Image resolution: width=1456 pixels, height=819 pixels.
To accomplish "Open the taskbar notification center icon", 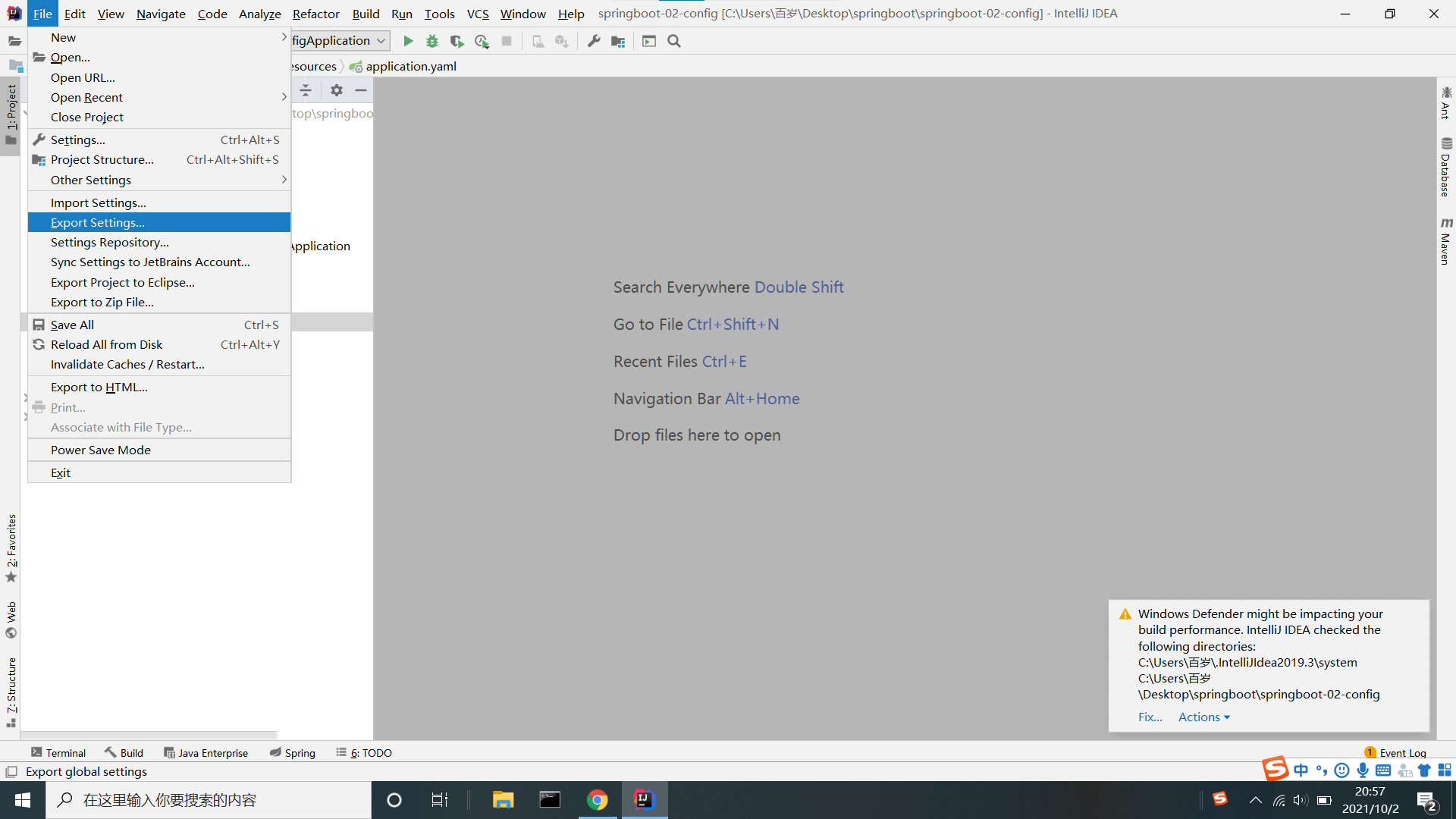I will (1426, 800).
